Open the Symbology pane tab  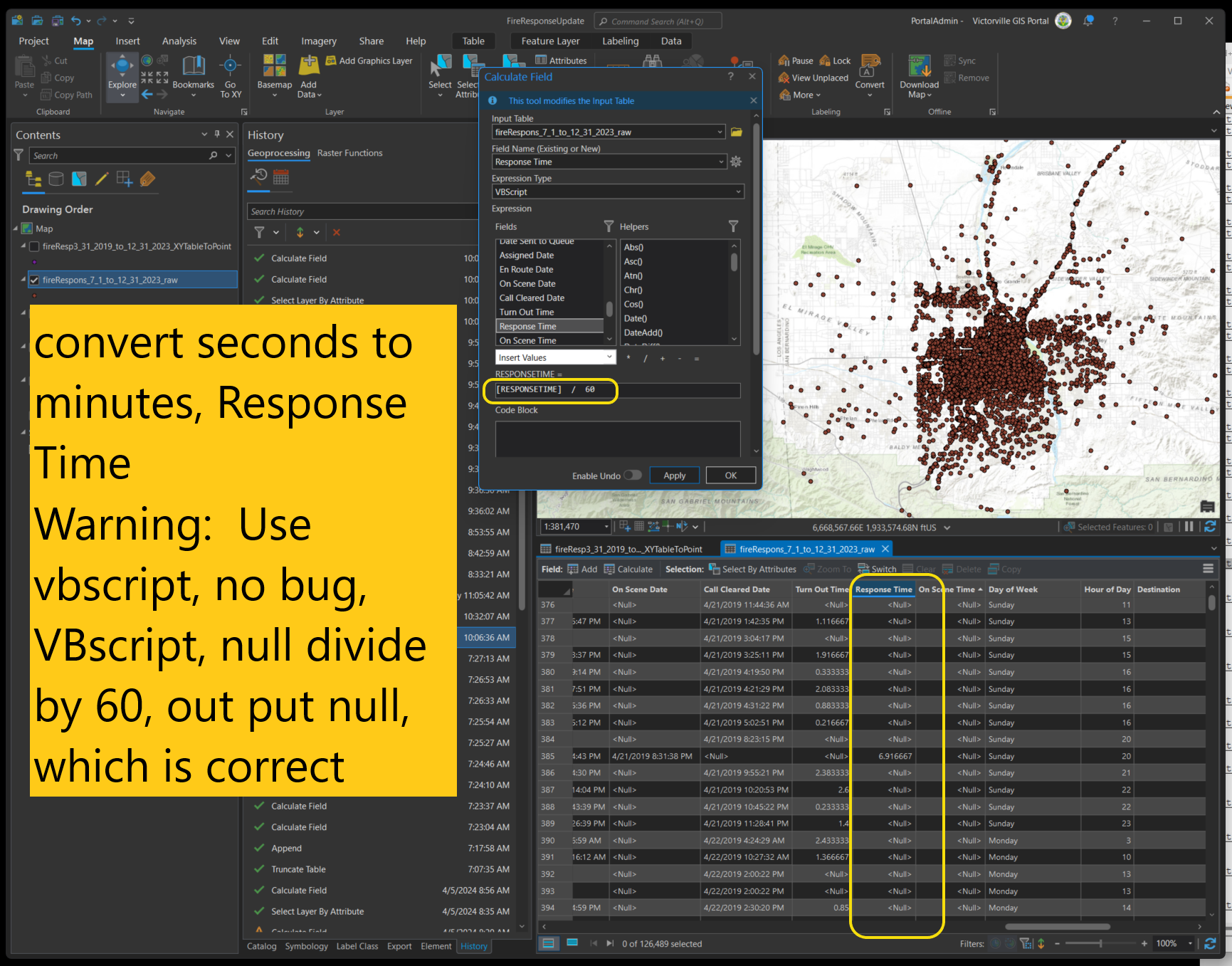point(306,946)
